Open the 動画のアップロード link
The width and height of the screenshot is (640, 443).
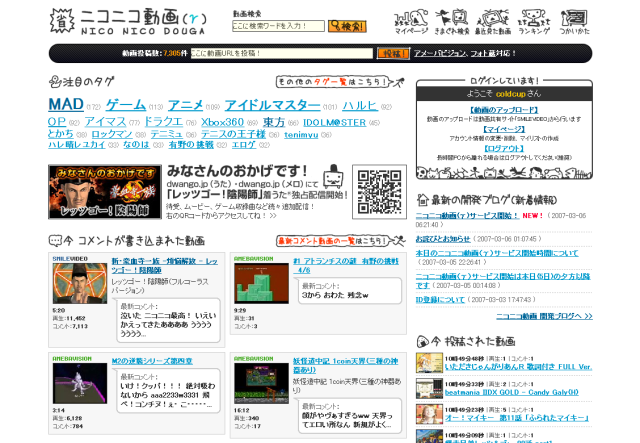504,110
